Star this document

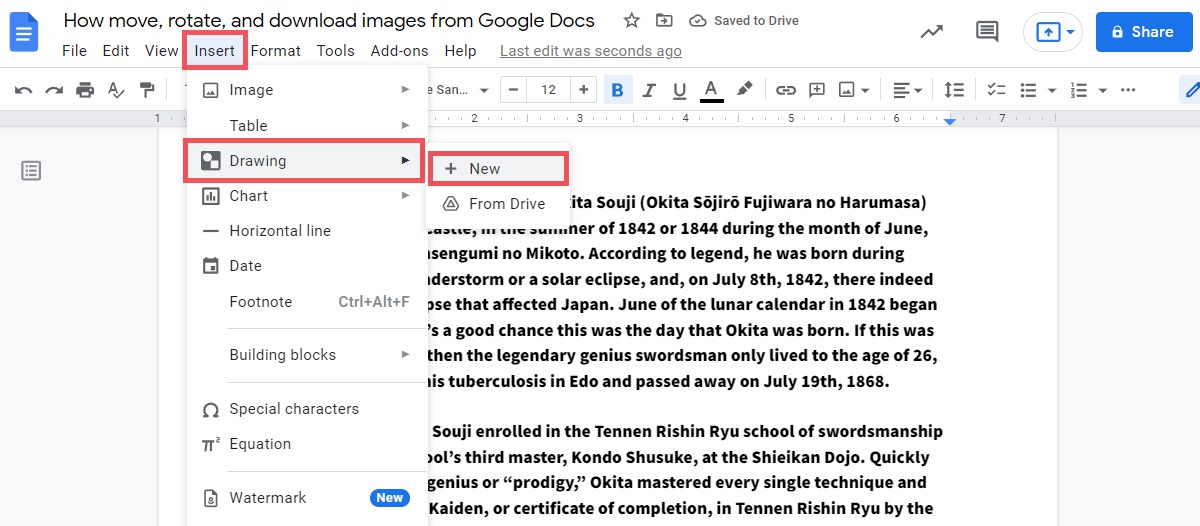tap(631, 21)
